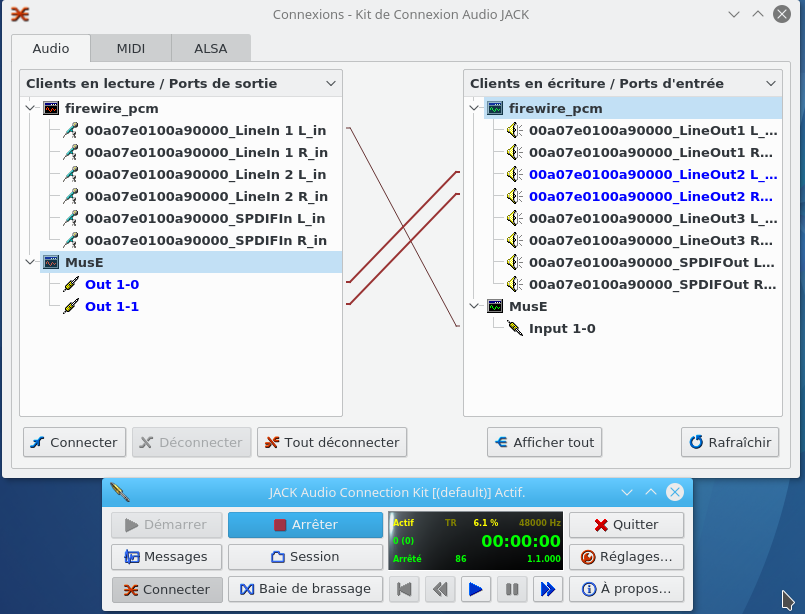Select the Audio tab

(x=51, y=48)
